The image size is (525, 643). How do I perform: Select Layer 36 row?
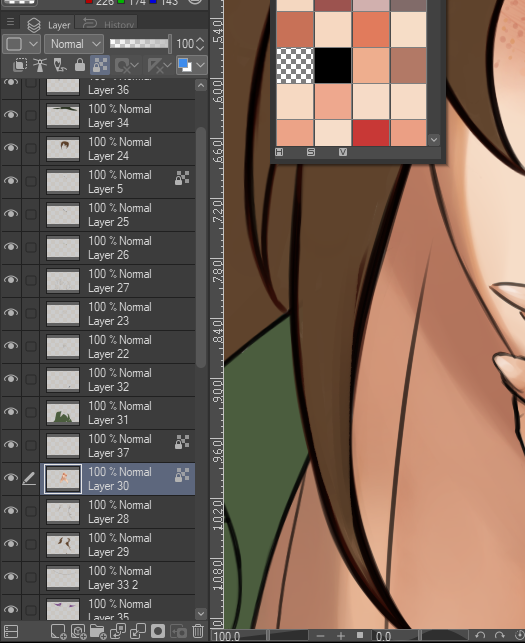pyautogui.click(x=117, y=89)
